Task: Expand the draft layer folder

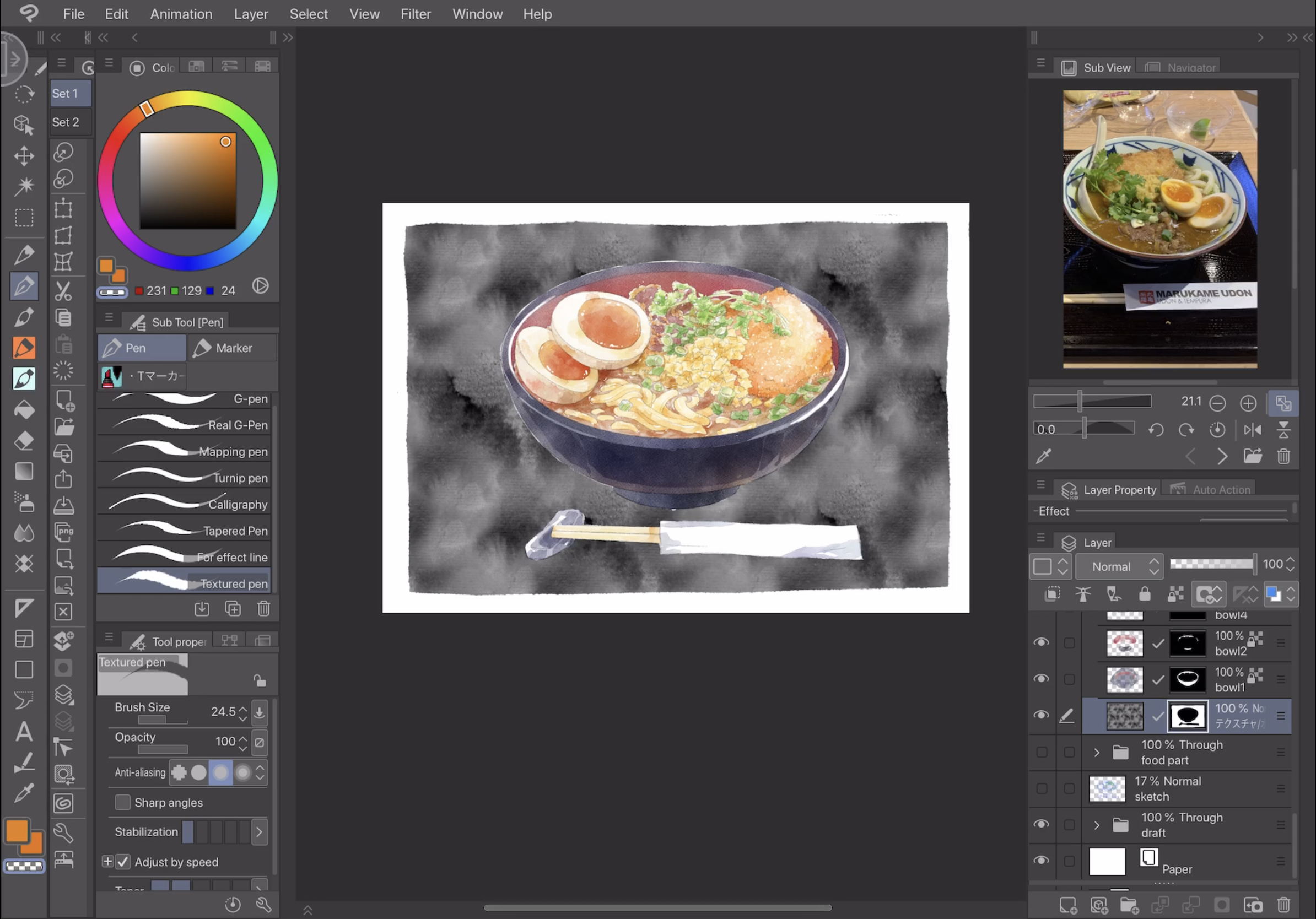Action: (1097, 825)
